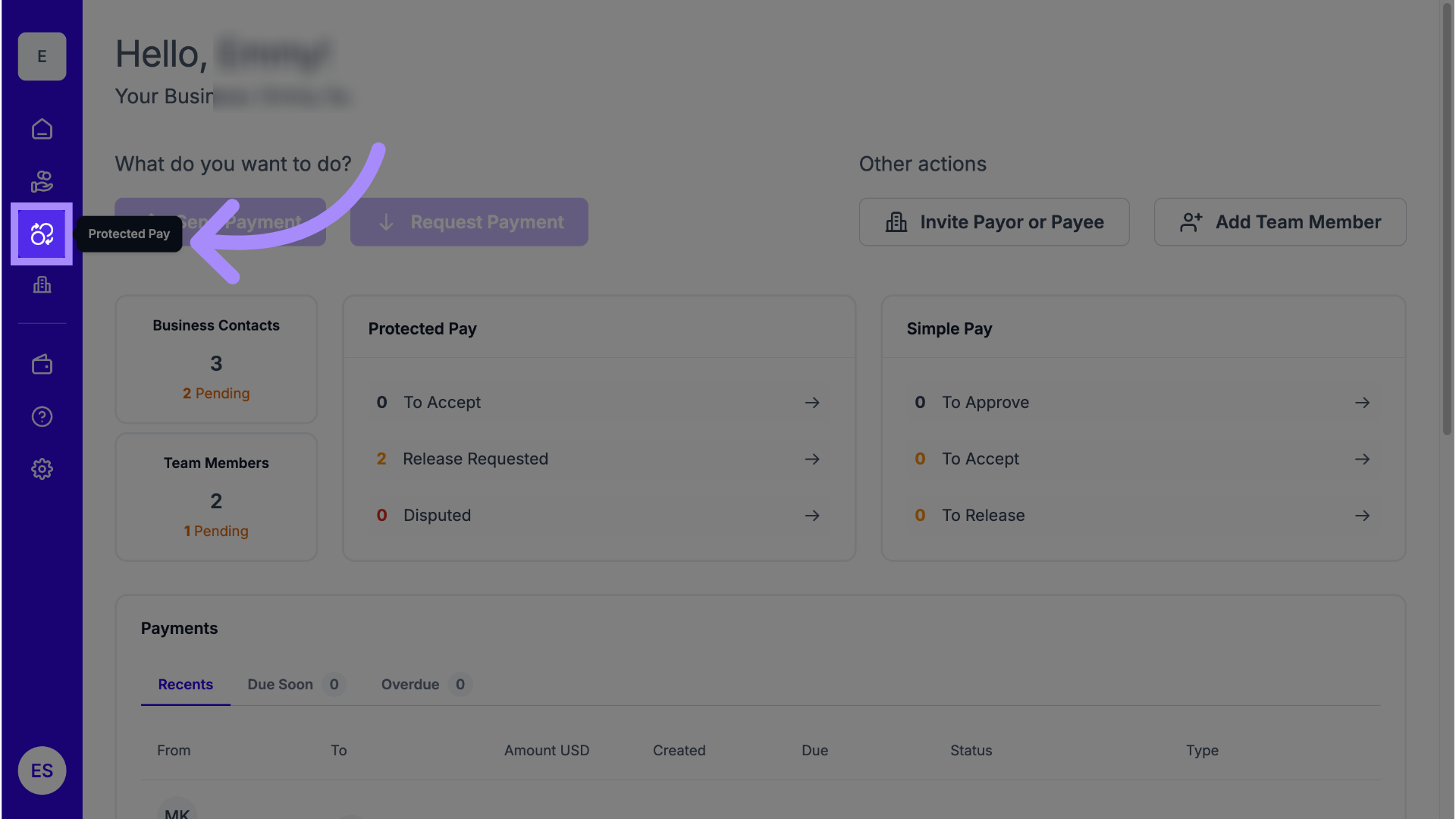Click the ES user avatar
This screenshot has width=1456, height=819.
[x=42, y=770]
